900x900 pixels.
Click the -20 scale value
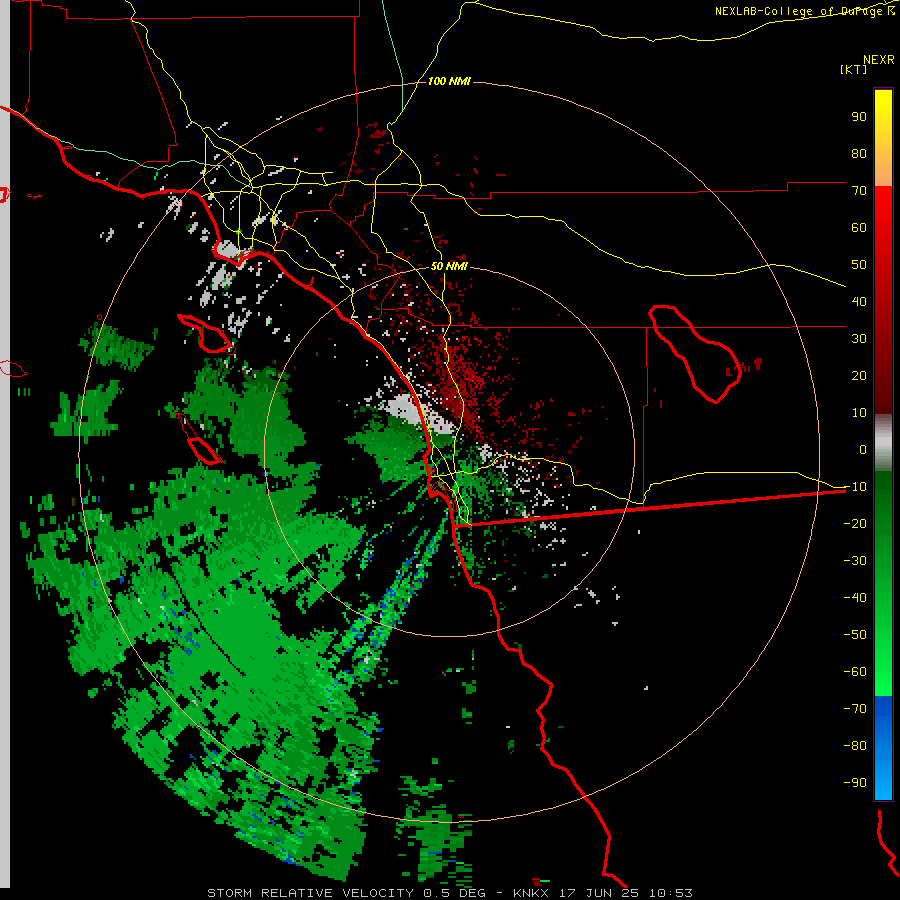tap(855, 523)
